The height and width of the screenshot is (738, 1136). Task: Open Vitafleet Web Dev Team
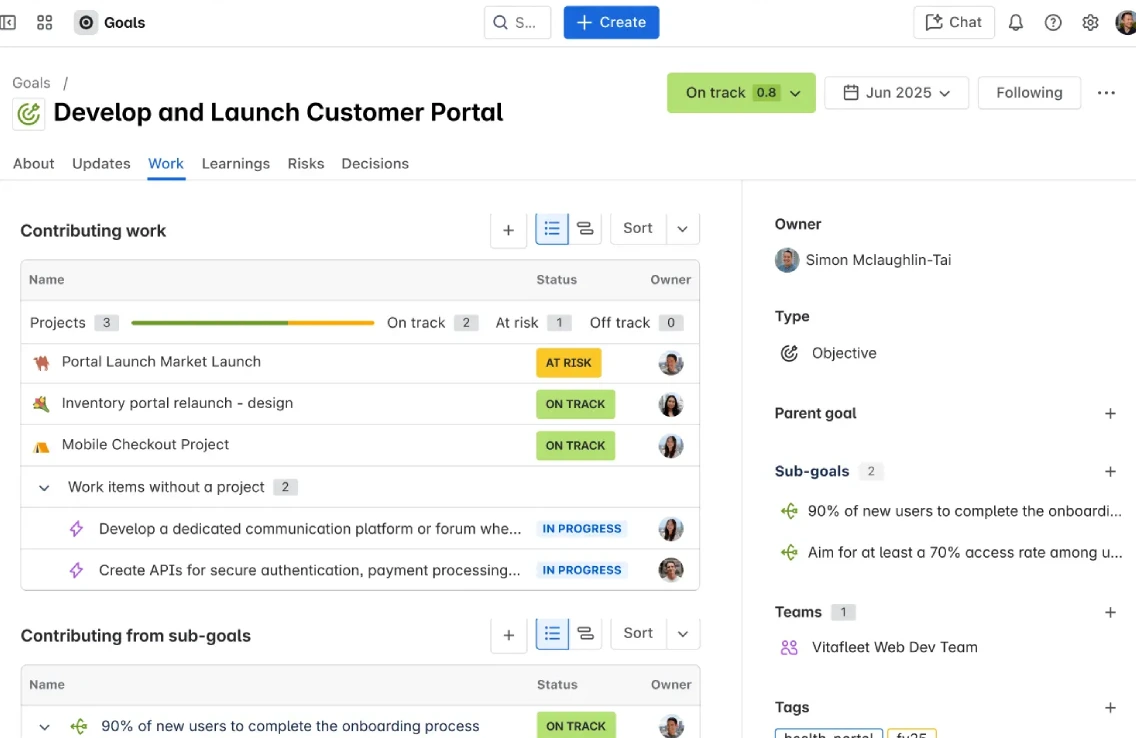tap(895, 647)
